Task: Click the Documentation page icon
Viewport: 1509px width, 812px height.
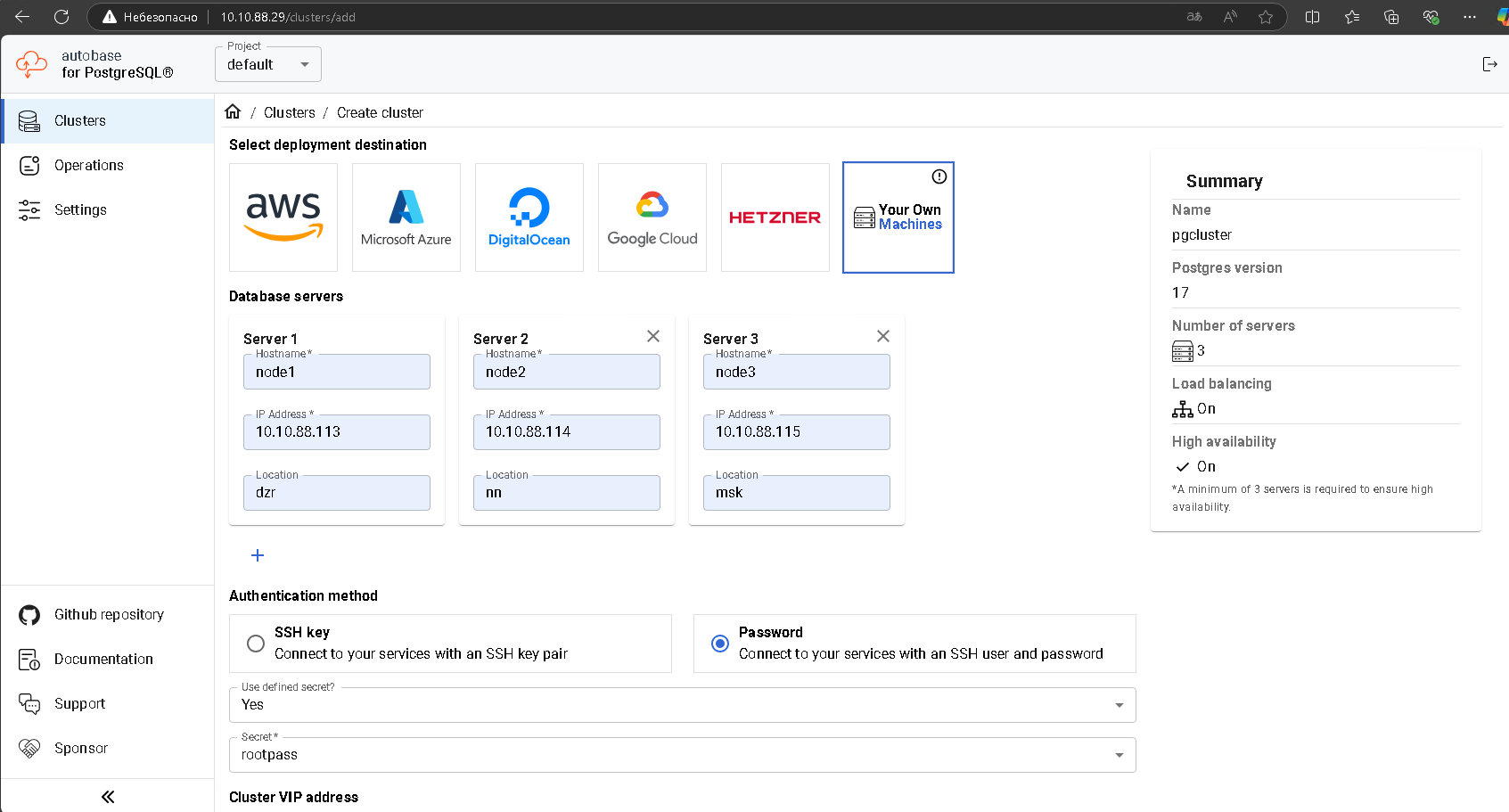Action: tap(29, 660)
